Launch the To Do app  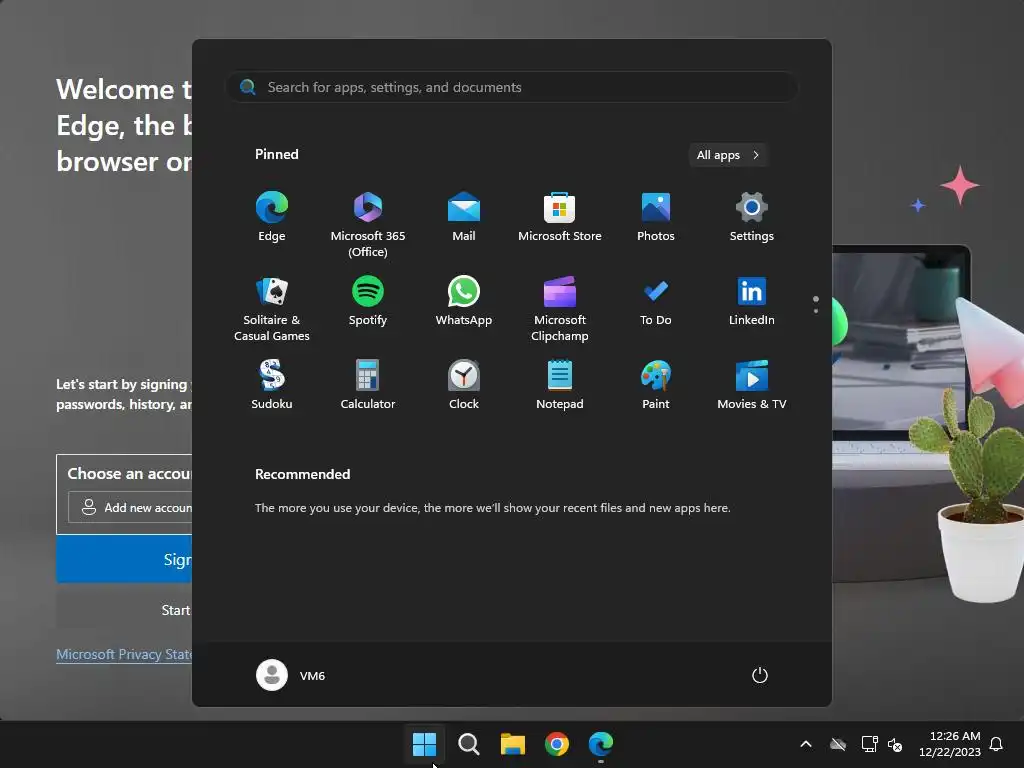coord(656,302)
